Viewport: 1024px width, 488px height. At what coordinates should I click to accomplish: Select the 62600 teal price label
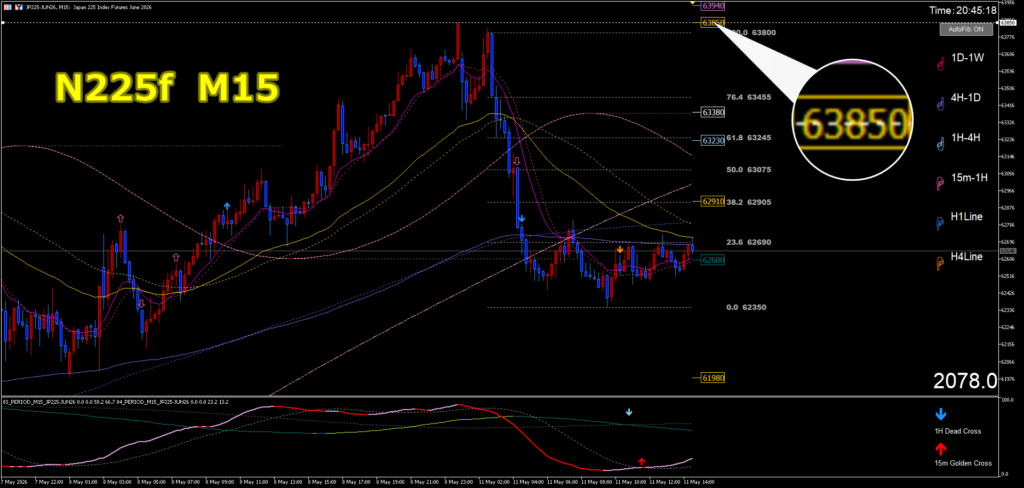(x=712, y=260)
